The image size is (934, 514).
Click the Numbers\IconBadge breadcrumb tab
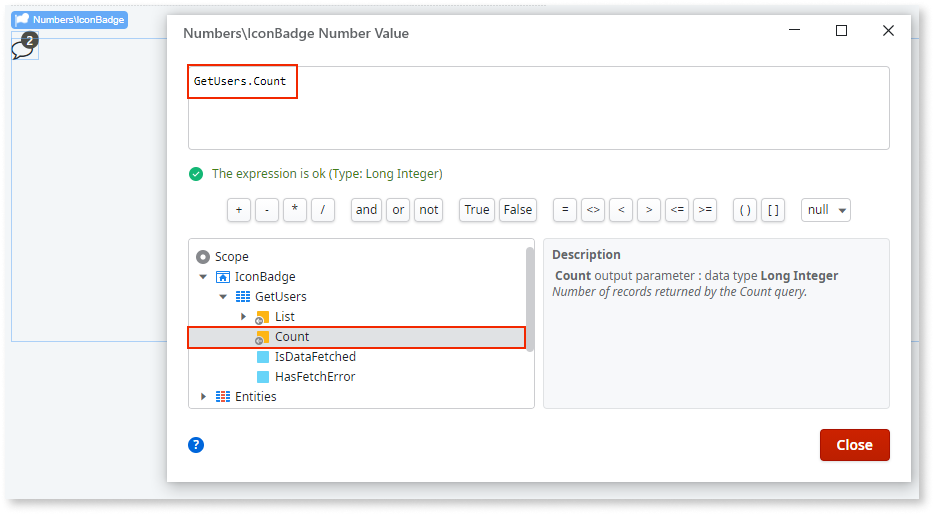pos(70,19)
